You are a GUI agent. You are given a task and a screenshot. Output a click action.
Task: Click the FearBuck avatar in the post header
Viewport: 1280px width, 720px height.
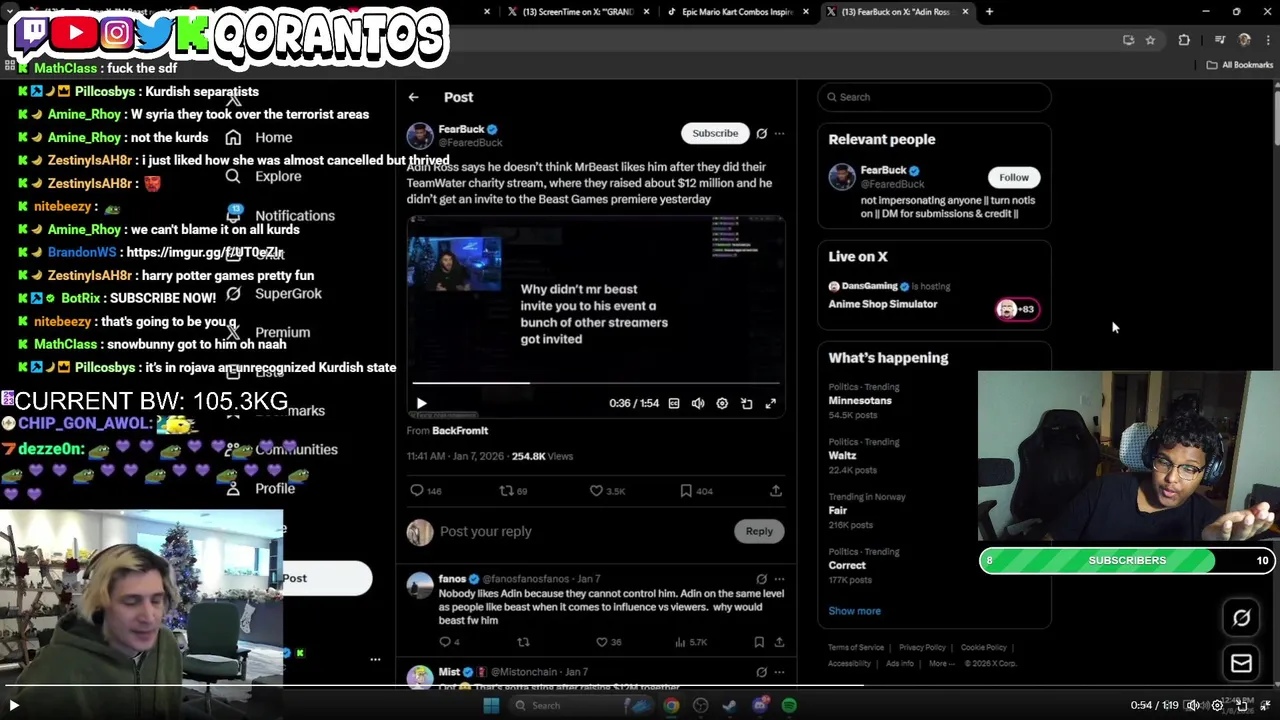click(420, 135)
